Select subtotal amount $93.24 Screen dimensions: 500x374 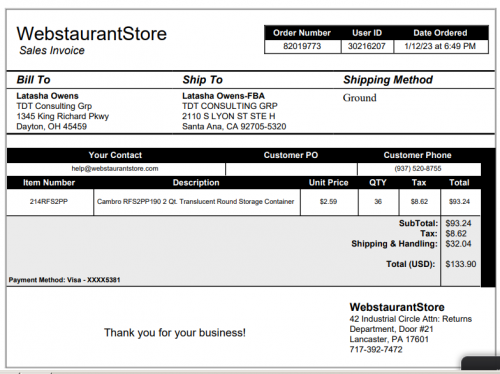tap(458, 223)
